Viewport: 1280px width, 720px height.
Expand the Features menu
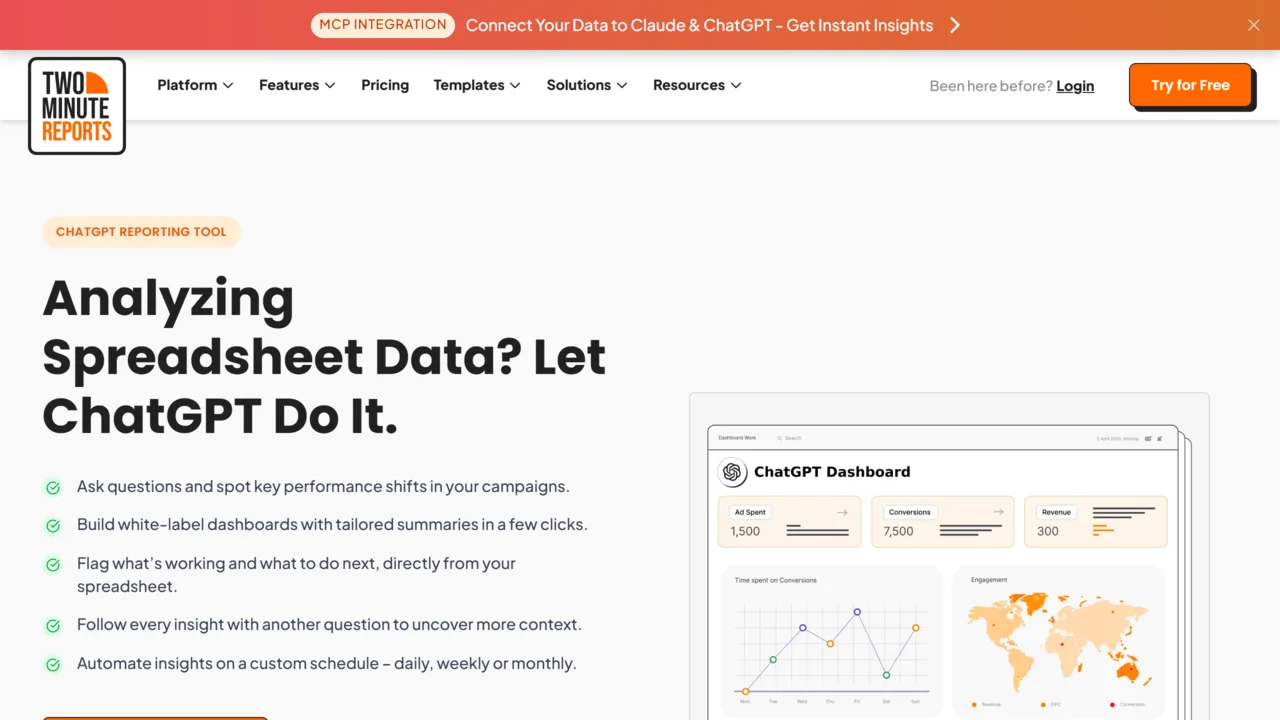pos(297,85)
